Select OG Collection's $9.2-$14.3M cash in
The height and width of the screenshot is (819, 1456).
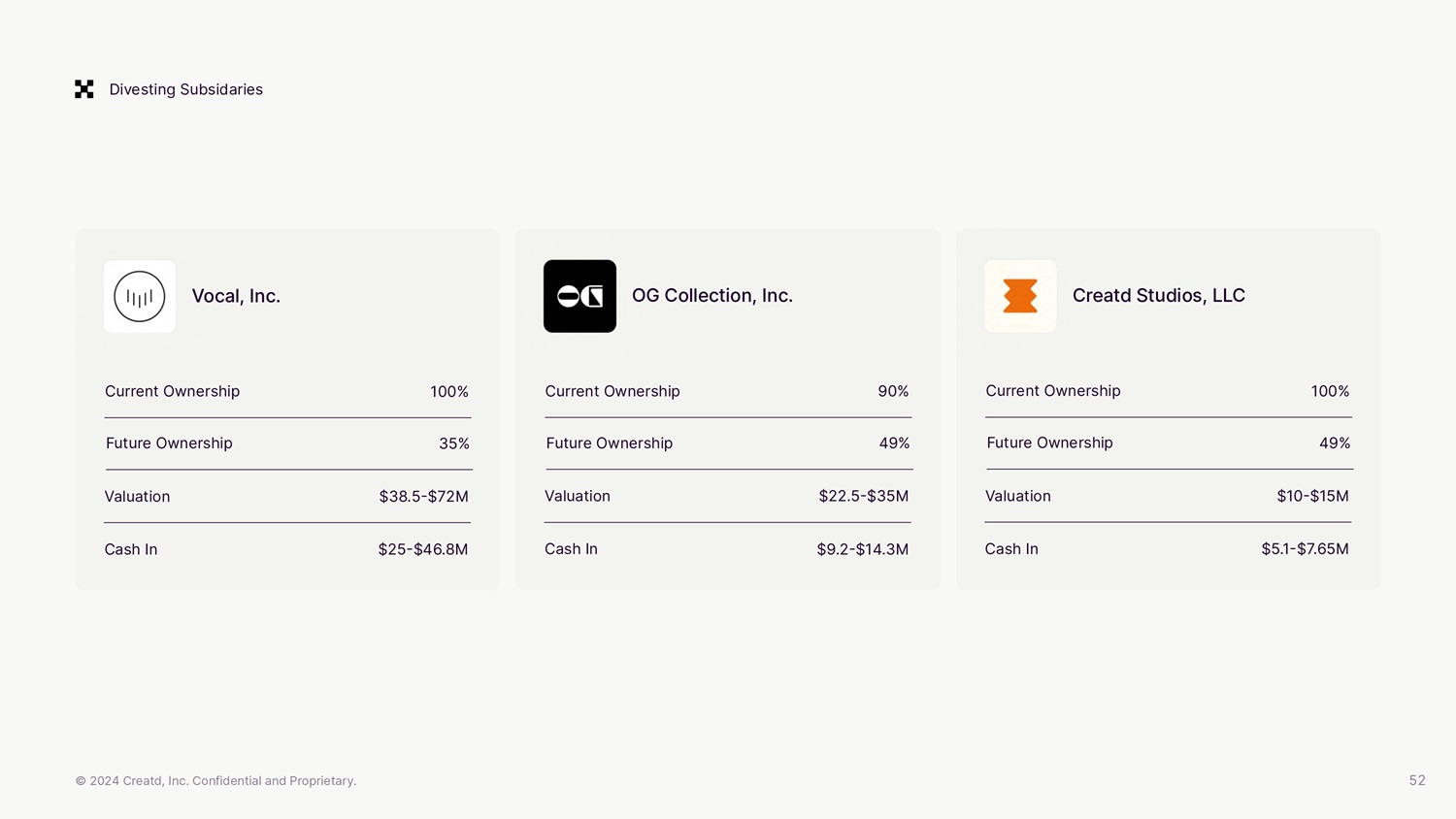862,549
